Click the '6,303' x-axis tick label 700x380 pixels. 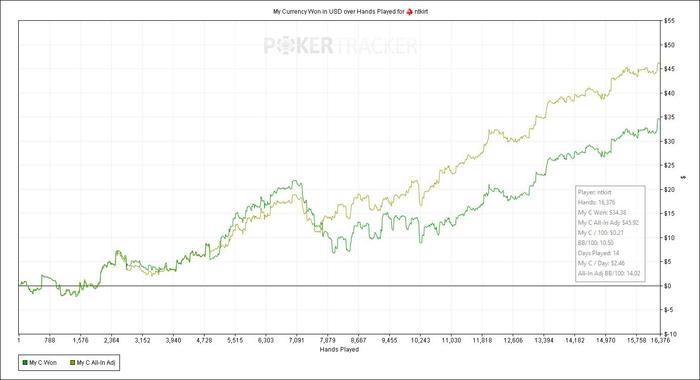266,340
